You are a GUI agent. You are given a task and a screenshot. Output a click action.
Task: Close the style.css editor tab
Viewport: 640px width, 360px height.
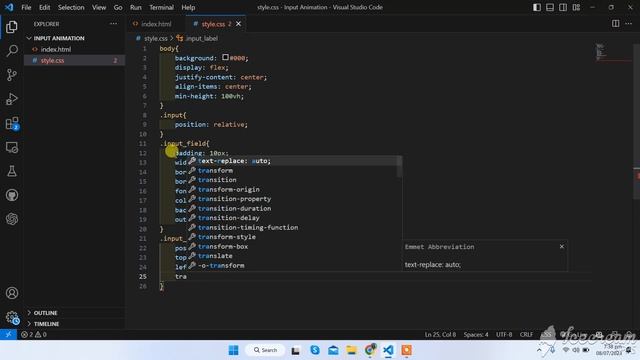pos(238,24)
